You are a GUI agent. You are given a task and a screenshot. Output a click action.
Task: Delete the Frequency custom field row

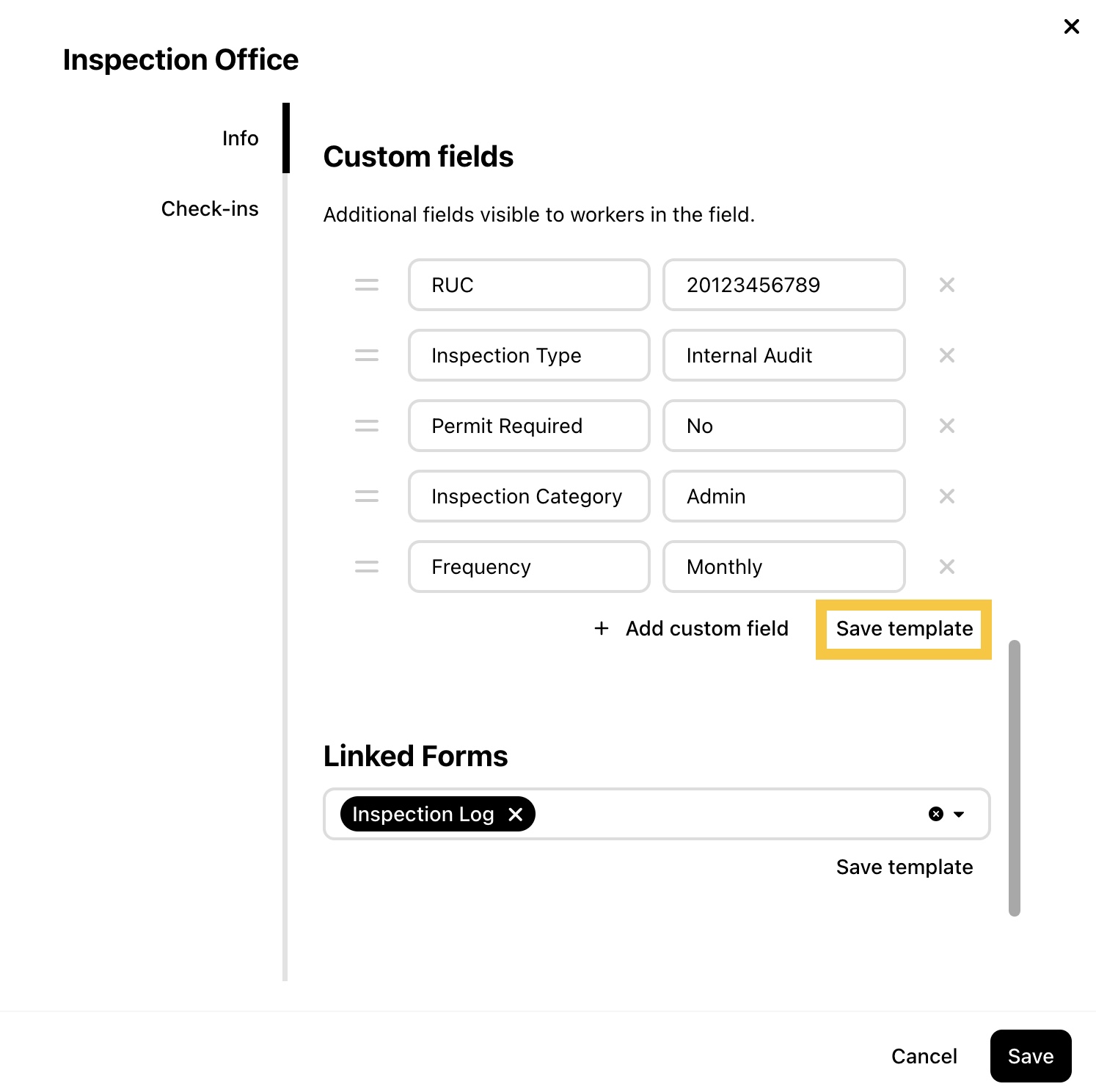tap(946, 567)
